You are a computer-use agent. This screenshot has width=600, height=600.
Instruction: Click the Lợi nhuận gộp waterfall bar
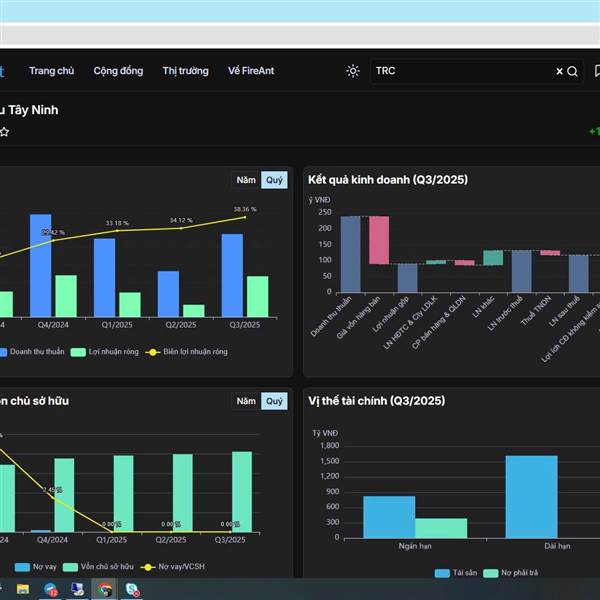click(408, 278)
